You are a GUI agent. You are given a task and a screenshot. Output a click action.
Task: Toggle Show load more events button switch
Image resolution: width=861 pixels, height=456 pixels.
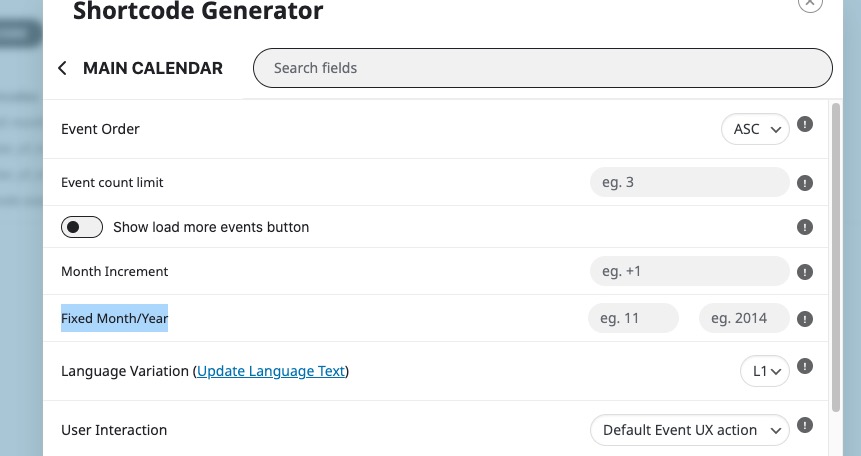tap(82, 227)
